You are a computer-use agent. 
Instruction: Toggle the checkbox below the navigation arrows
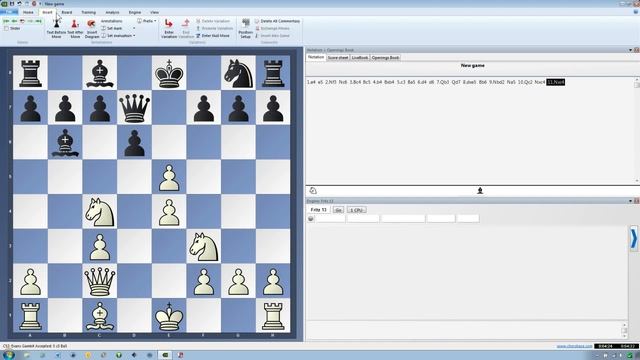(6, 29)
